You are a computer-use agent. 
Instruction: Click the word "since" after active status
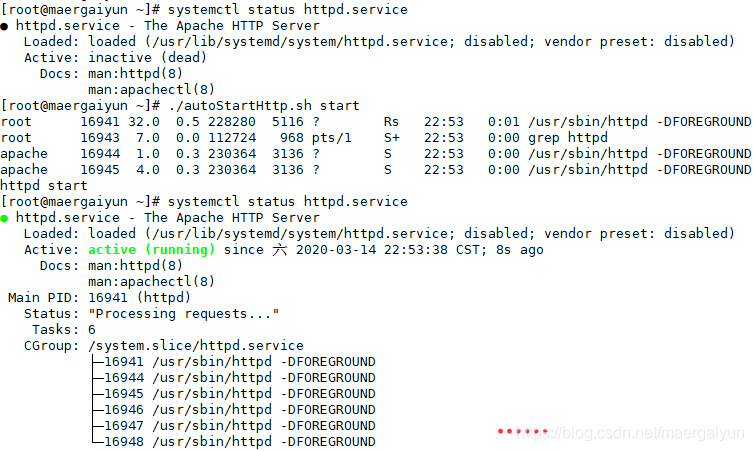[243, 250]
